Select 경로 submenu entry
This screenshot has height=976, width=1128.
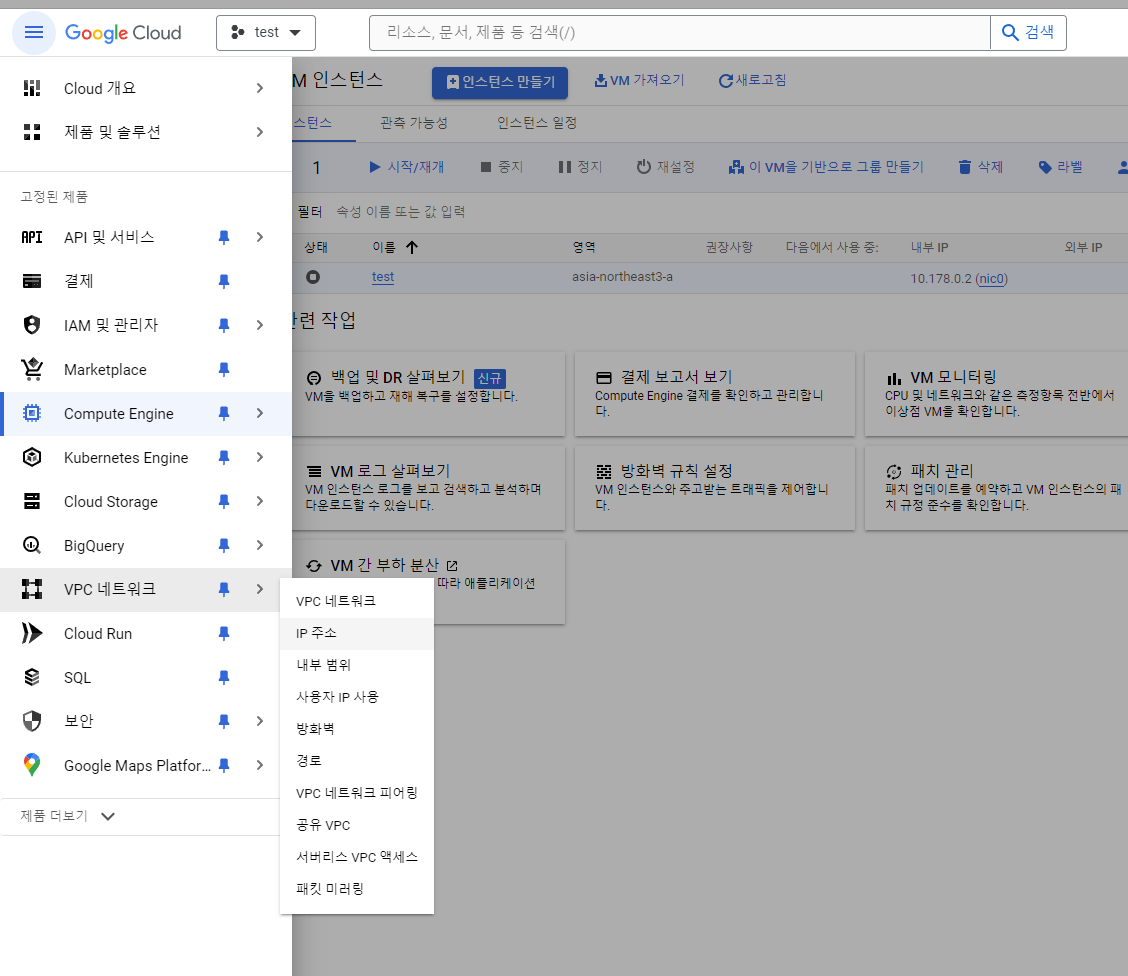357,761
